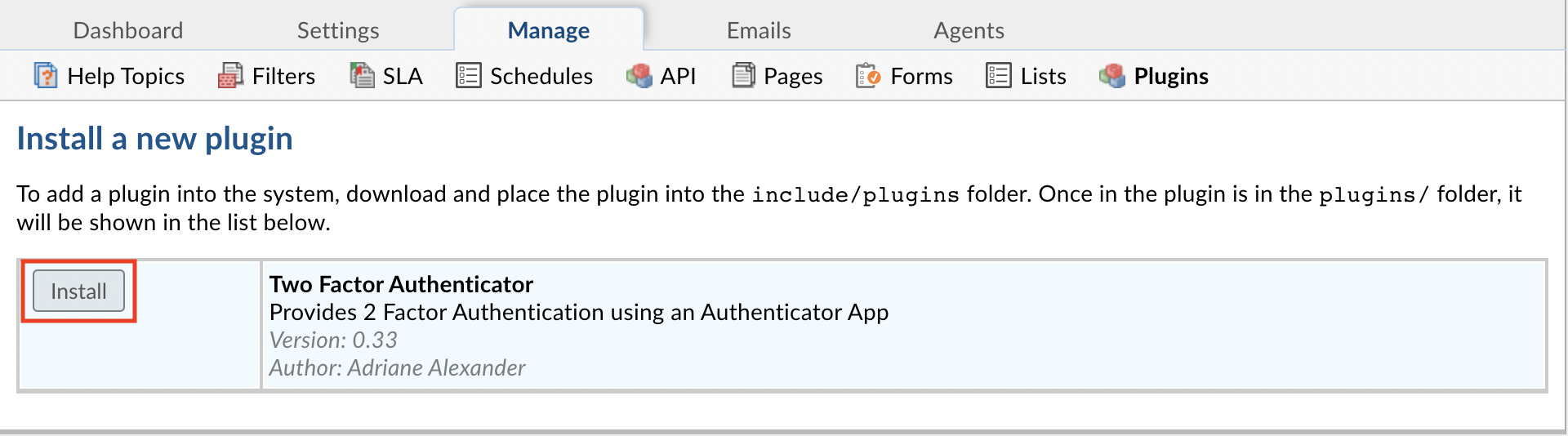Open the SLA link
Viewport: 1568px width, 436px height.
pos(403,76)
